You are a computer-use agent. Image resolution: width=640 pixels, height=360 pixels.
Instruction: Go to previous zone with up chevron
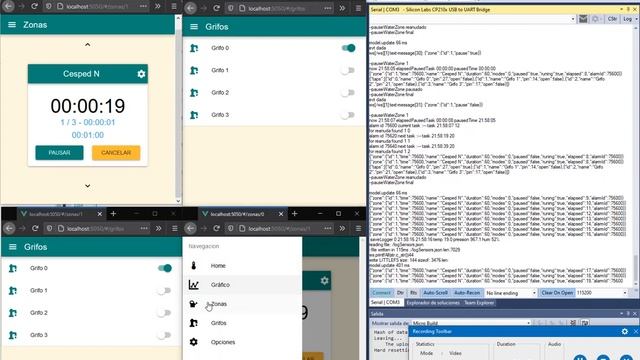pos(87,44)
